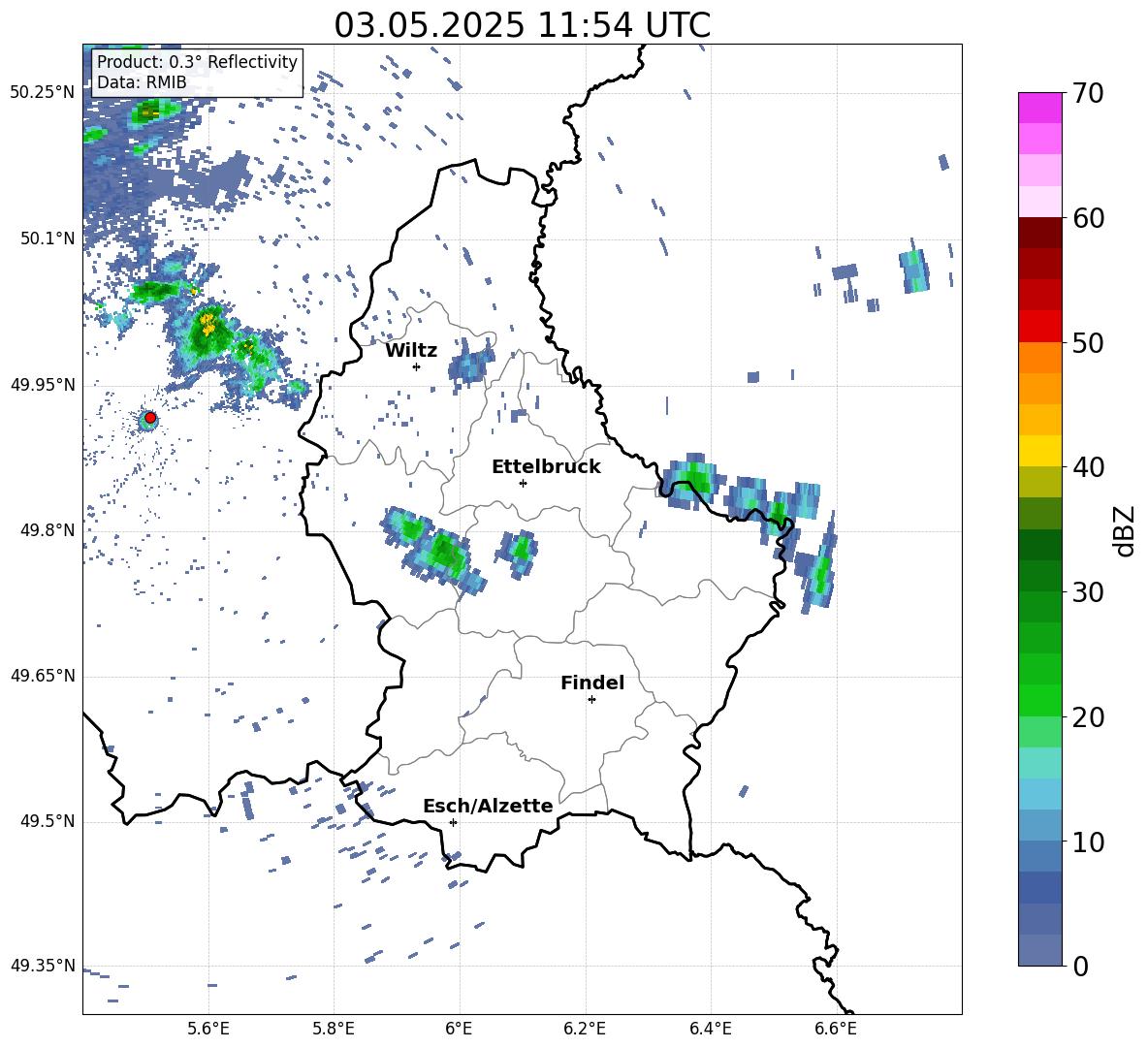Click the 49.35°N latitude label
The image size is (1148, 1048).
(43, 966)
